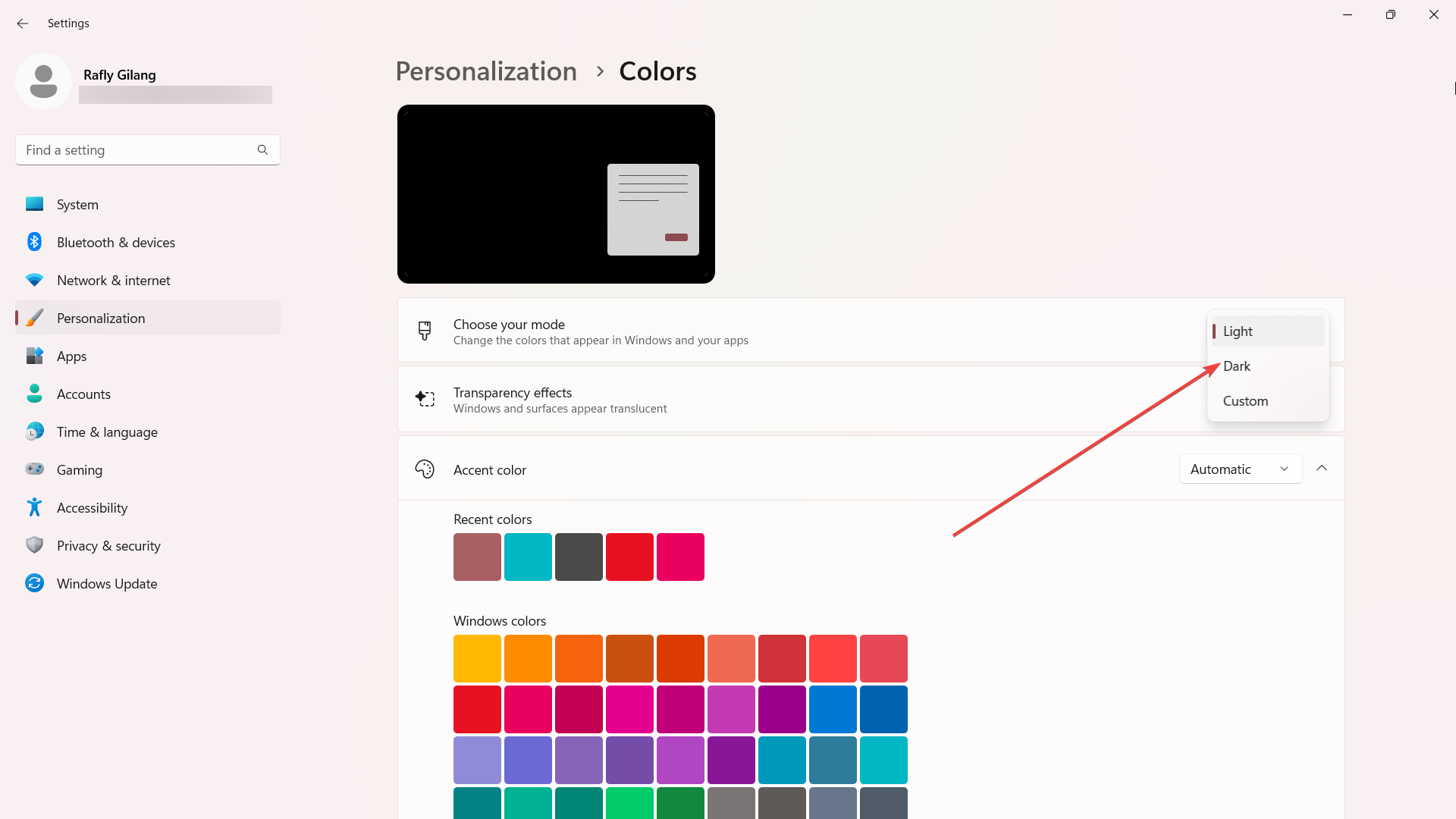
Task: Open Accessibility settings page
Action: coord(148,507)
